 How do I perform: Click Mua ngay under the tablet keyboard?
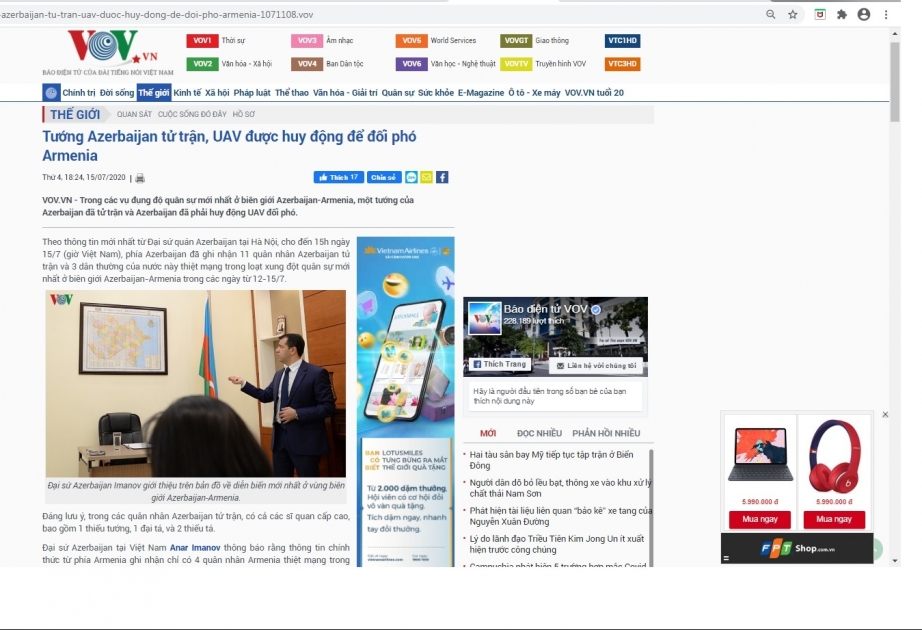point(760,519)
